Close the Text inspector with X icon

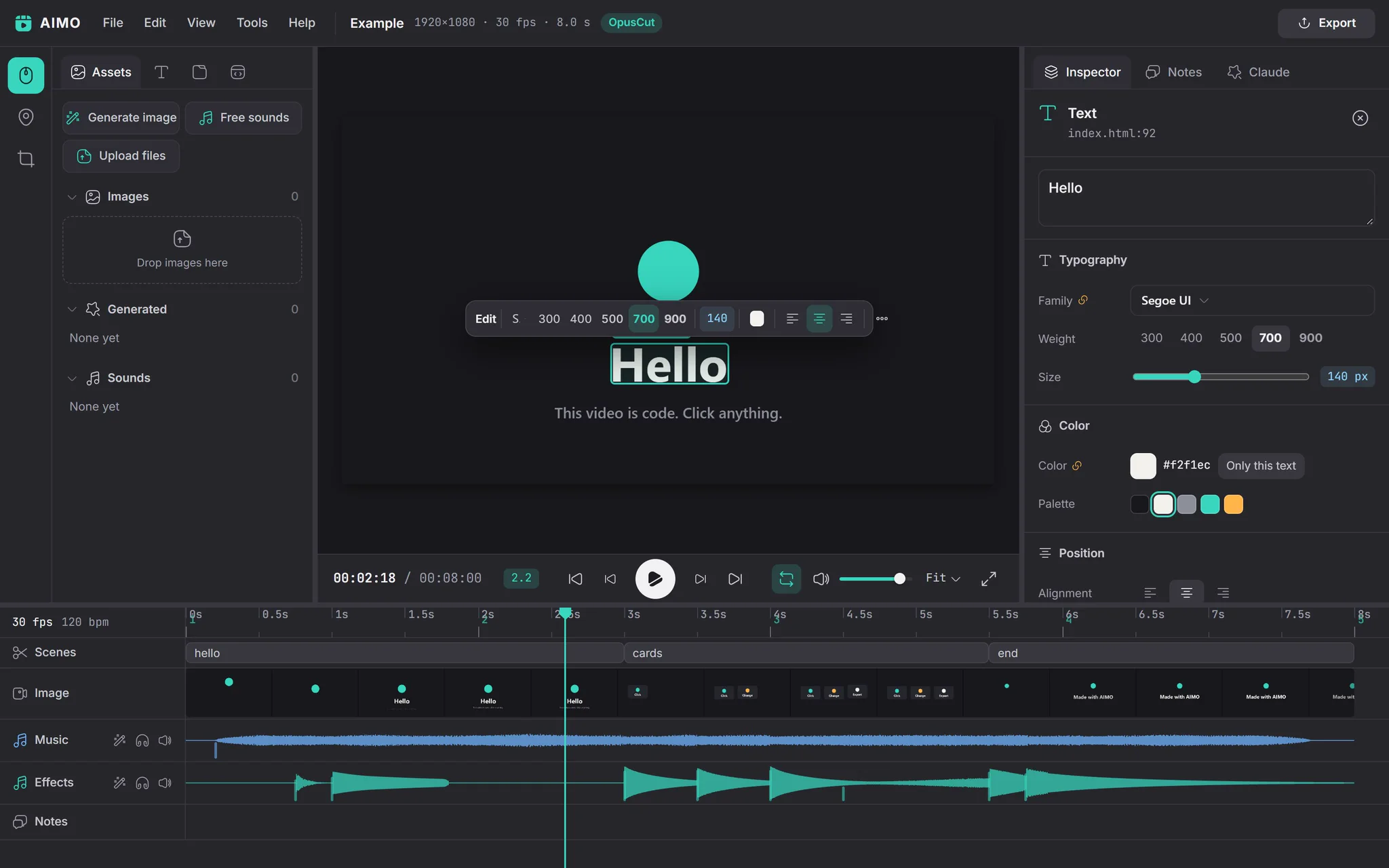tap(1360, 118)
